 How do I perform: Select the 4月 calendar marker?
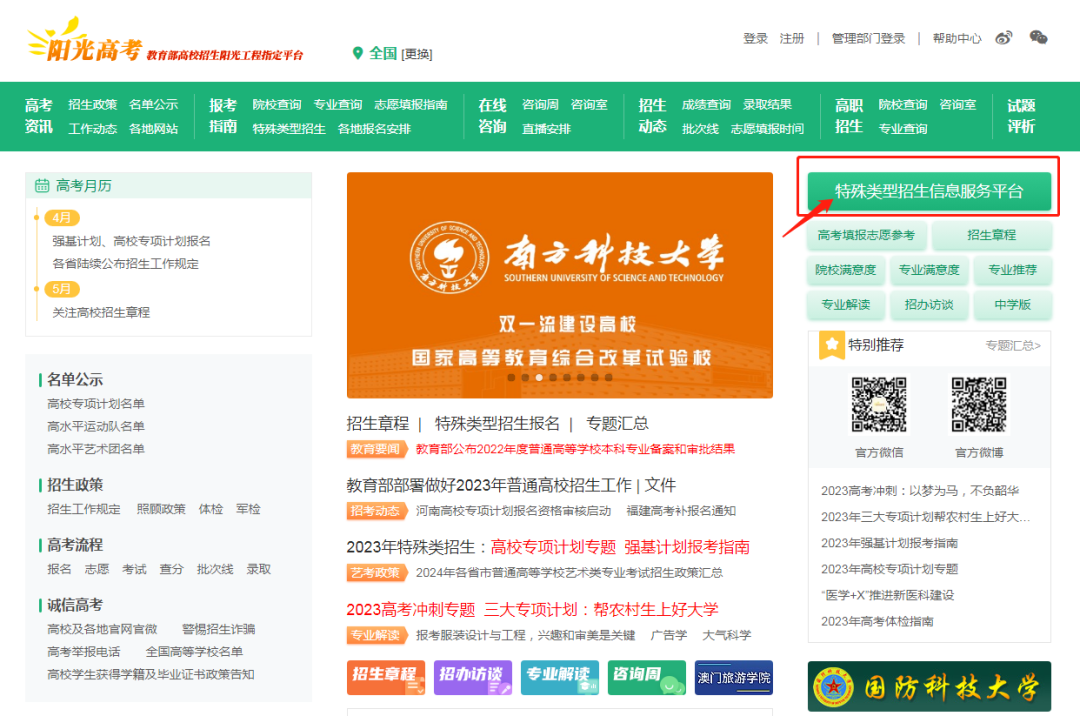pyautogui.click(x=62, y=218)
